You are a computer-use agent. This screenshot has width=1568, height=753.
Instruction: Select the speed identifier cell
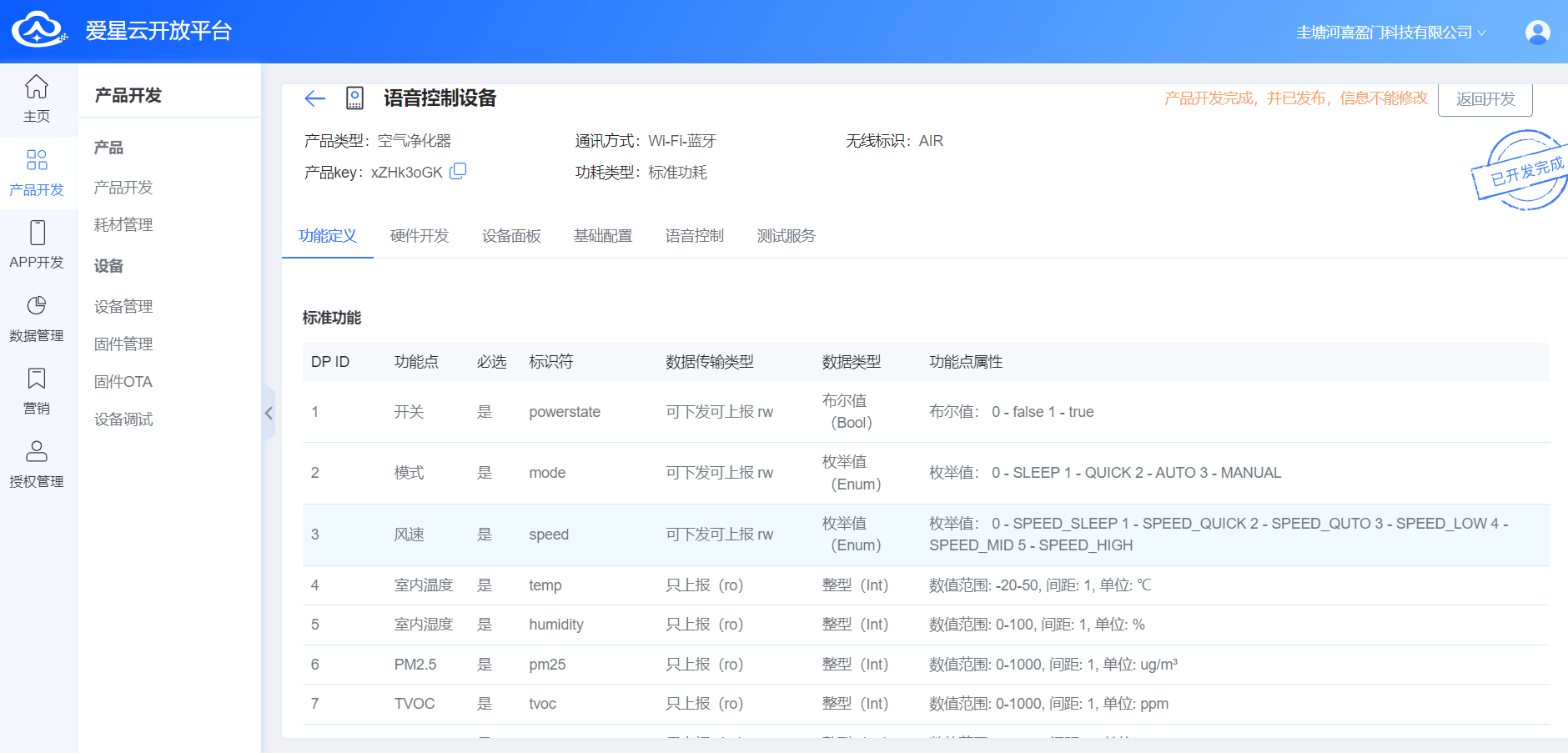pos(549,535)
